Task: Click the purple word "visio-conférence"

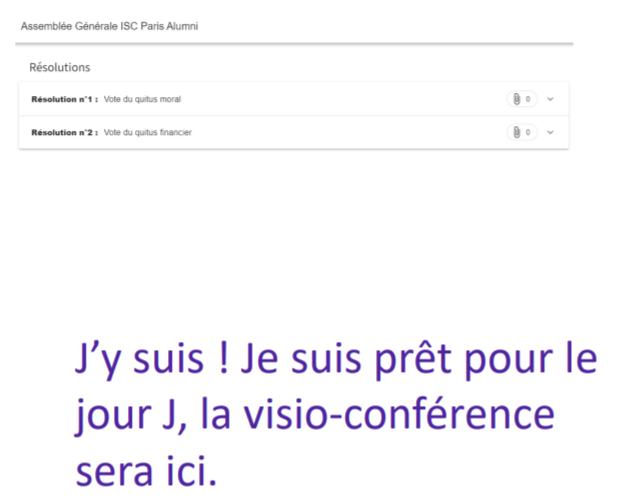Action: pyautogui.click(x=399, y=415)
